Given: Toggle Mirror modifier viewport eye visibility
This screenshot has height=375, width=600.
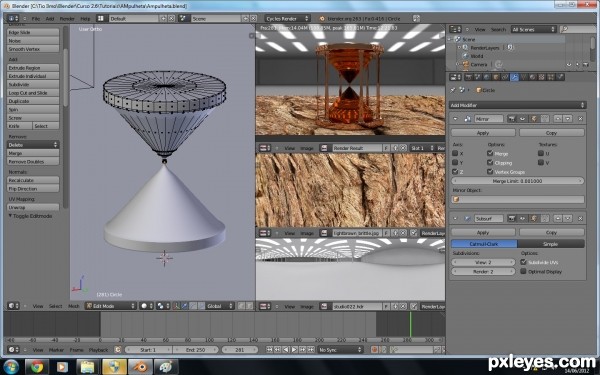Looking at the screenshot, I should click(x=522, y=119).
